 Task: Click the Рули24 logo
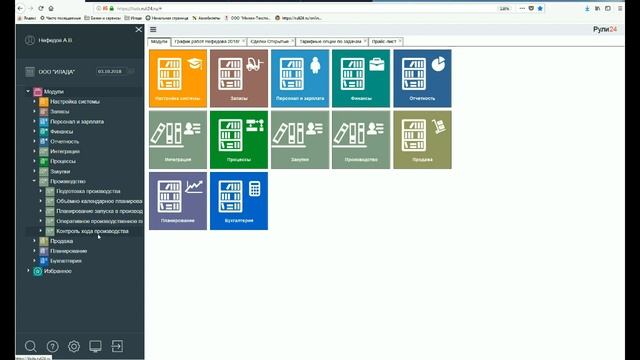click(x=605, y=29)
